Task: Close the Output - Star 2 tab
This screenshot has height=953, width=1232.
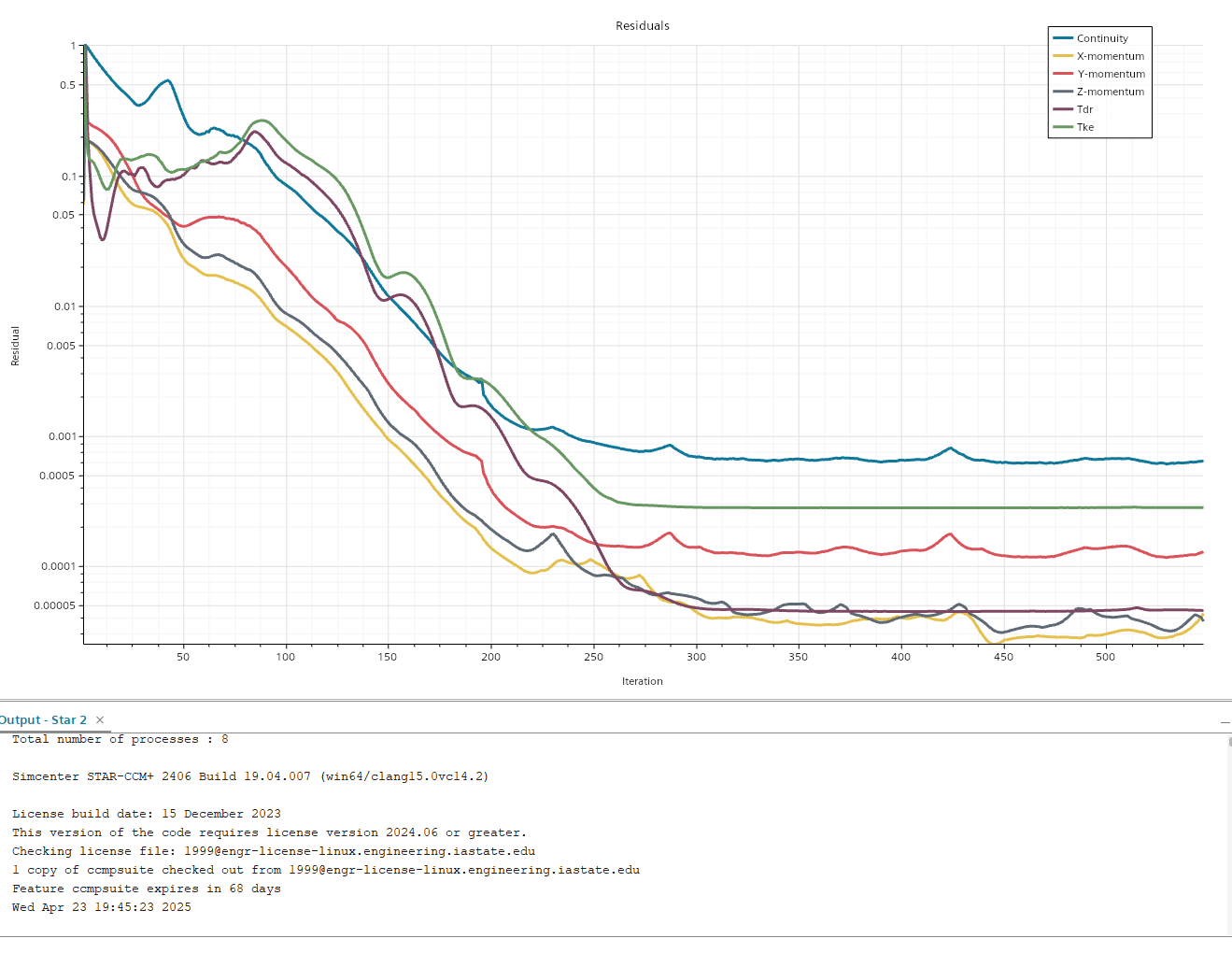Action: (100, 719)
